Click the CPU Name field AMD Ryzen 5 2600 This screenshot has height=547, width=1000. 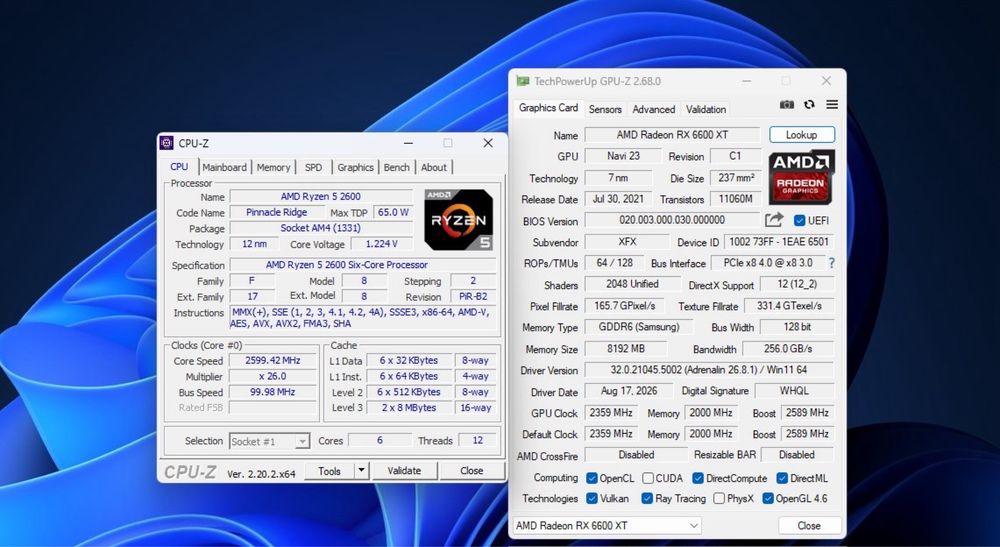[321, 196]
